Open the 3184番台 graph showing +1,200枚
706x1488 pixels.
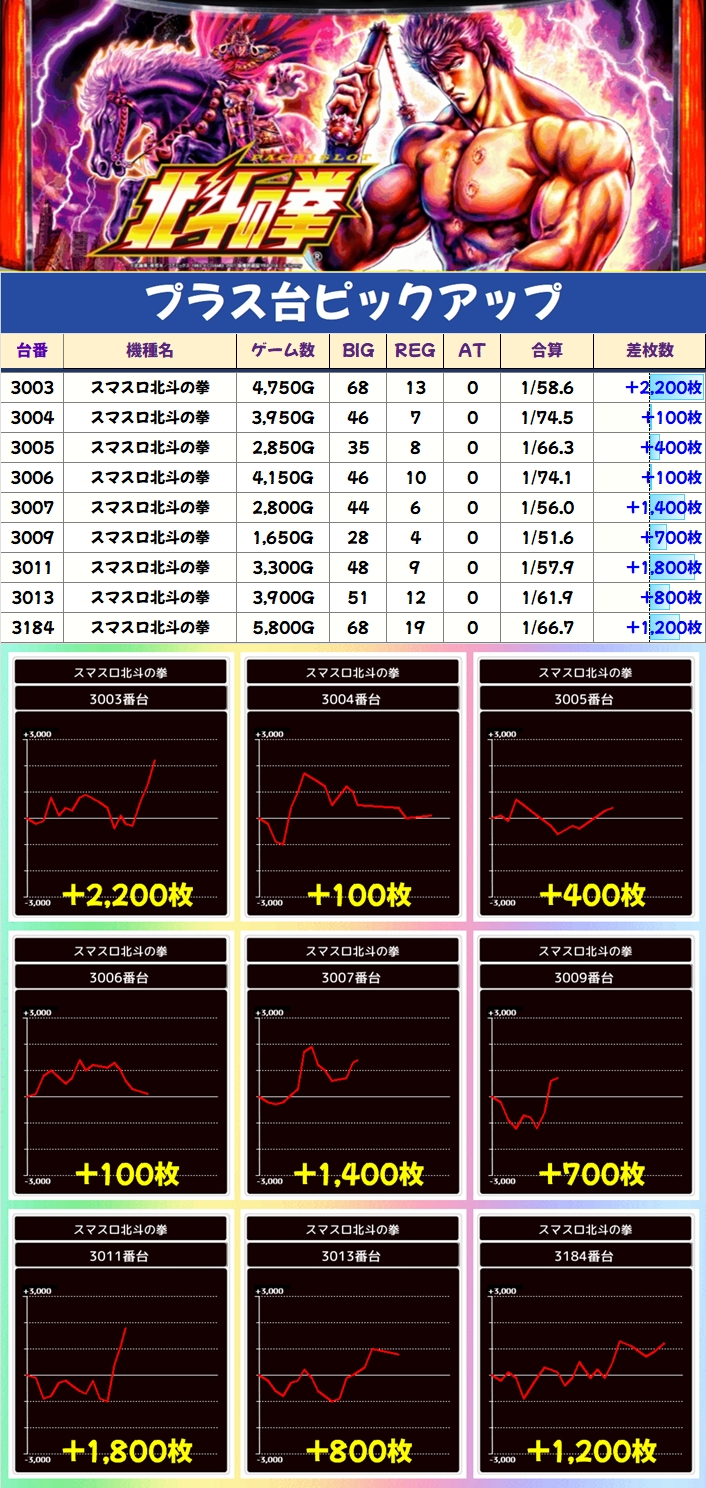(585, 1346)
